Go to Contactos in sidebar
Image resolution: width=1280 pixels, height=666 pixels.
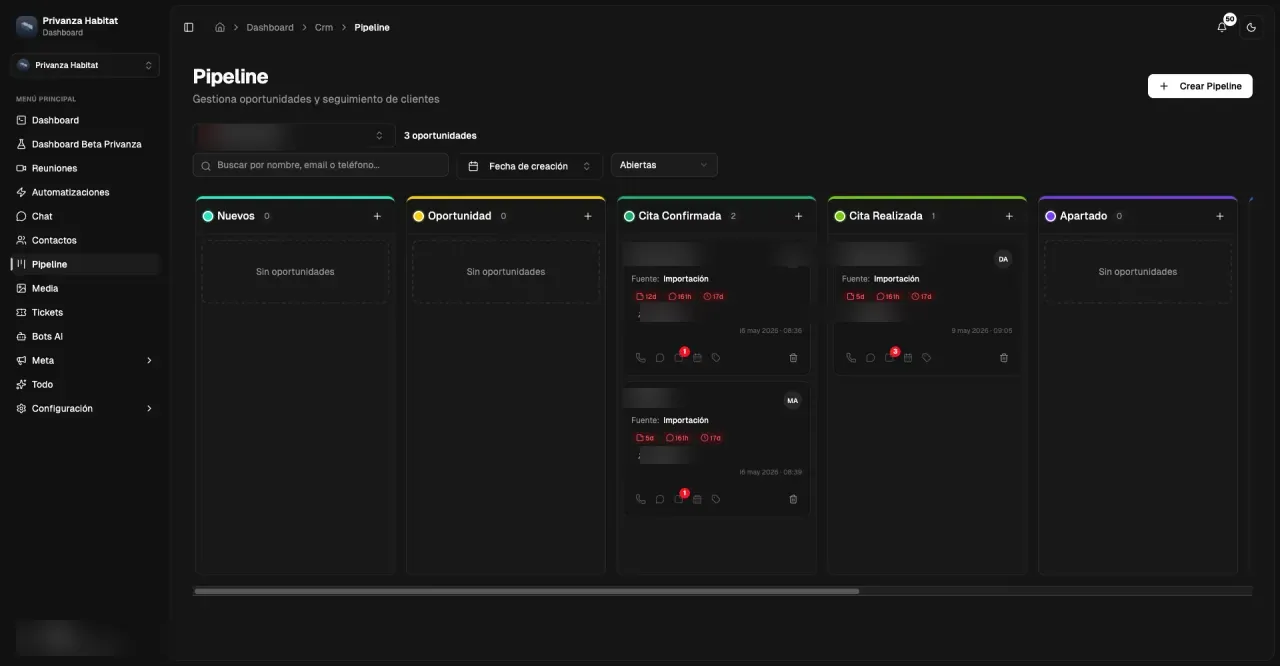tap(85, 240)
